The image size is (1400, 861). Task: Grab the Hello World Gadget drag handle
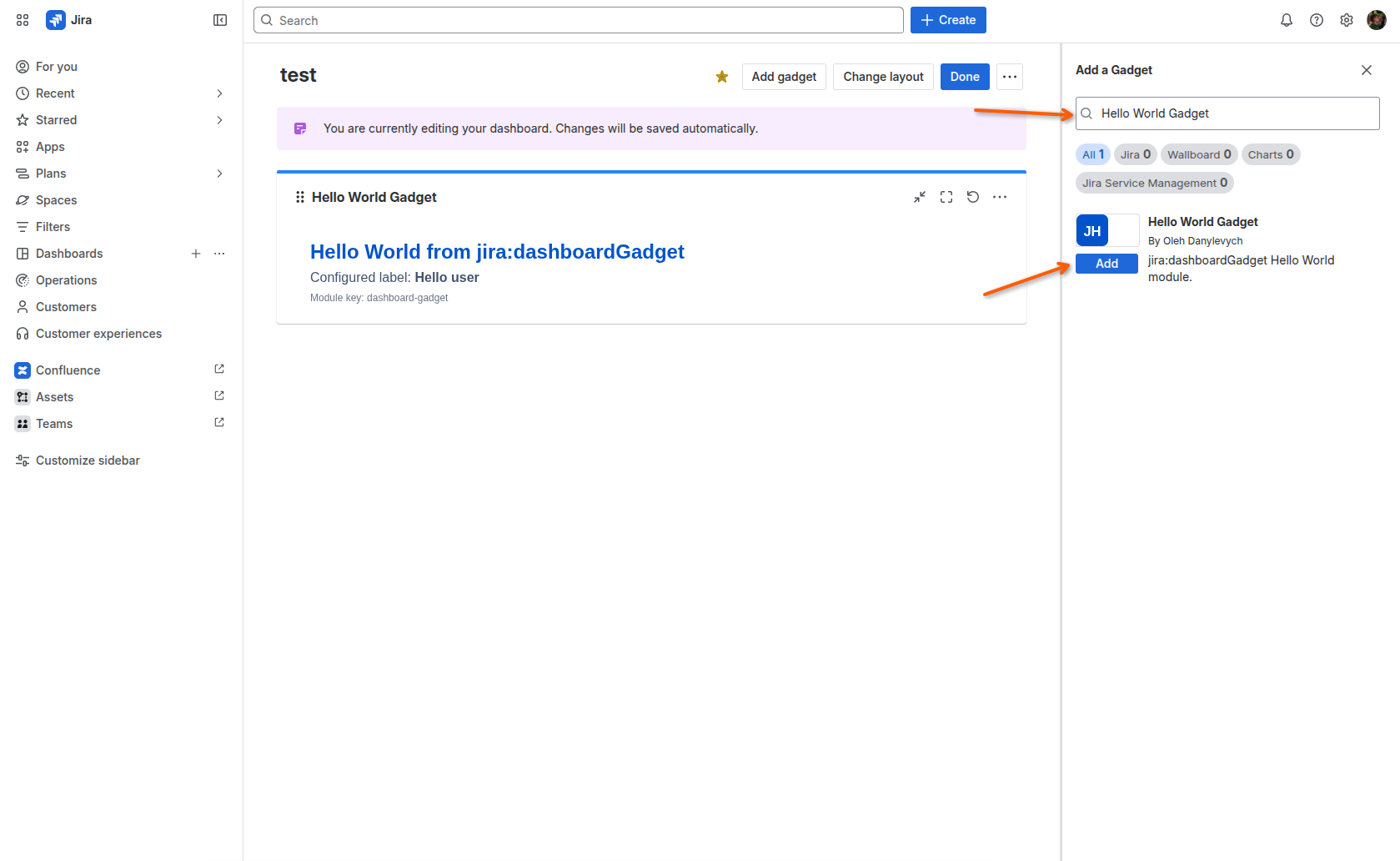pos(300,197)
